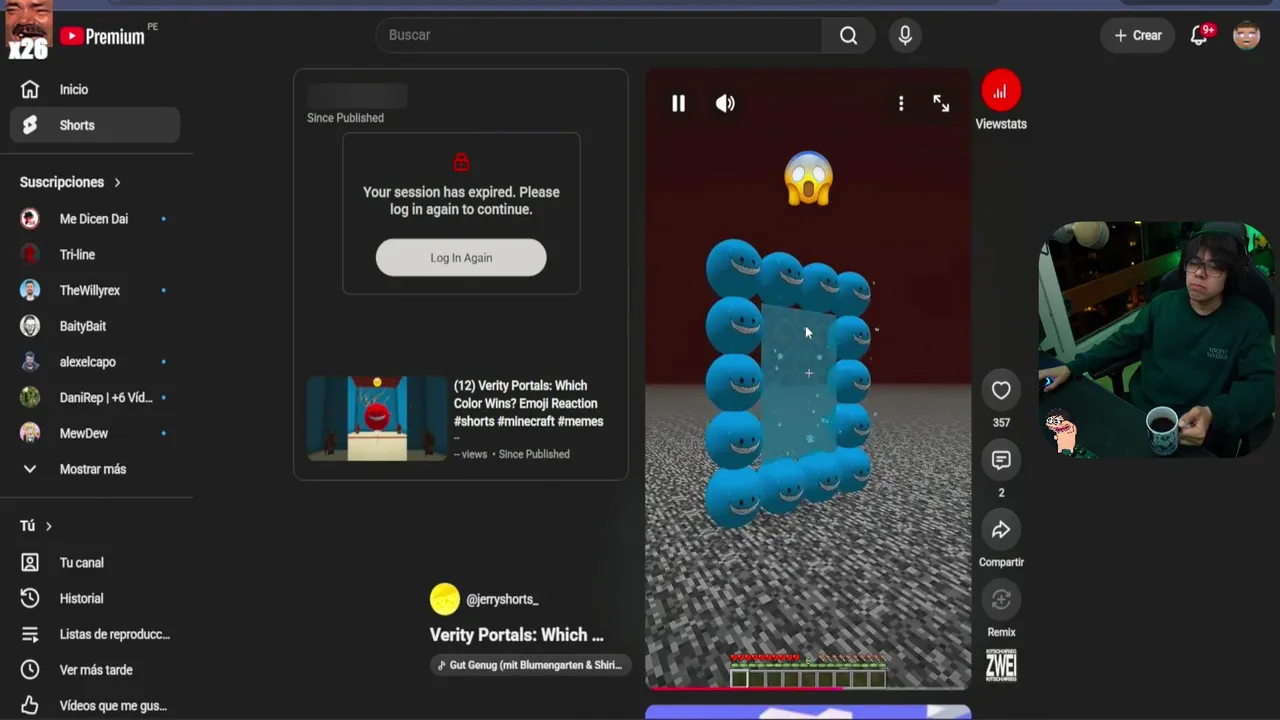Open notifications bell
Viewport: 1280px width, 720px height.
point(1199,36)
